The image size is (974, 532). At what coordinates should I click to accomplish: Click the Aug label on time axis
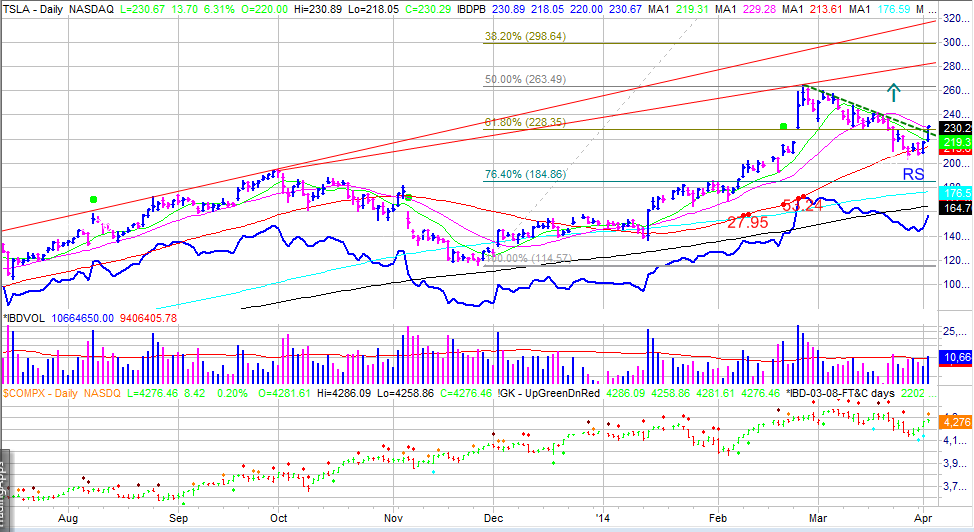[x=68, y=518]
